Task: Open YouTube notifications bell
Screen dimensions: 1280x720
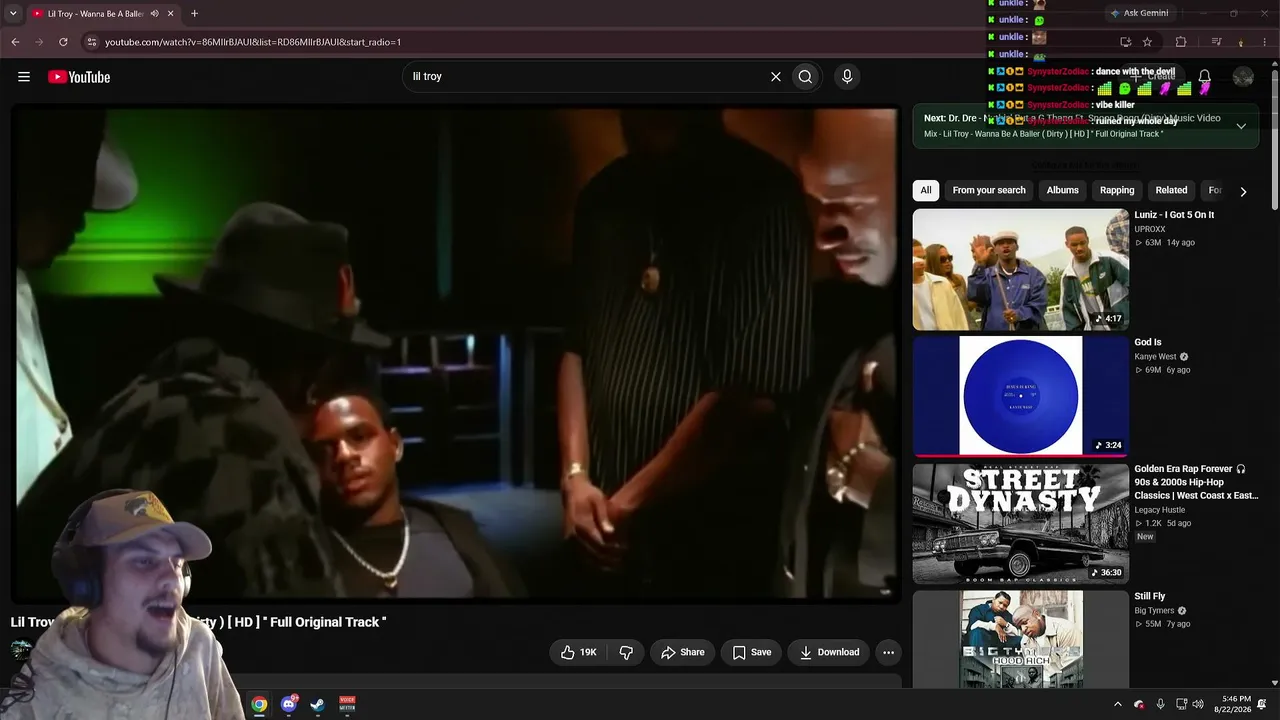Action: coord(1205,77)
